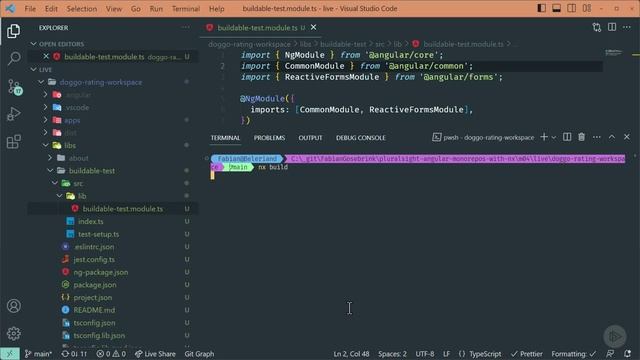Open editor more actions ellipsis
The height and width of the screenshot is (360, 640).
coord(627,27)
